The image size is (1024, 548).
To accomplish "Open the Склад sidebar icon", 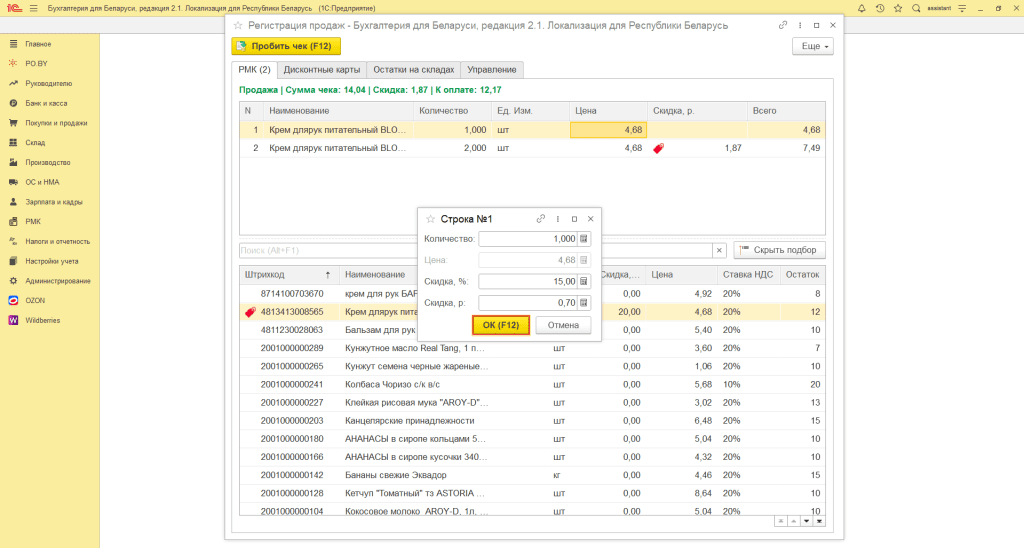I will click(13, 142).
